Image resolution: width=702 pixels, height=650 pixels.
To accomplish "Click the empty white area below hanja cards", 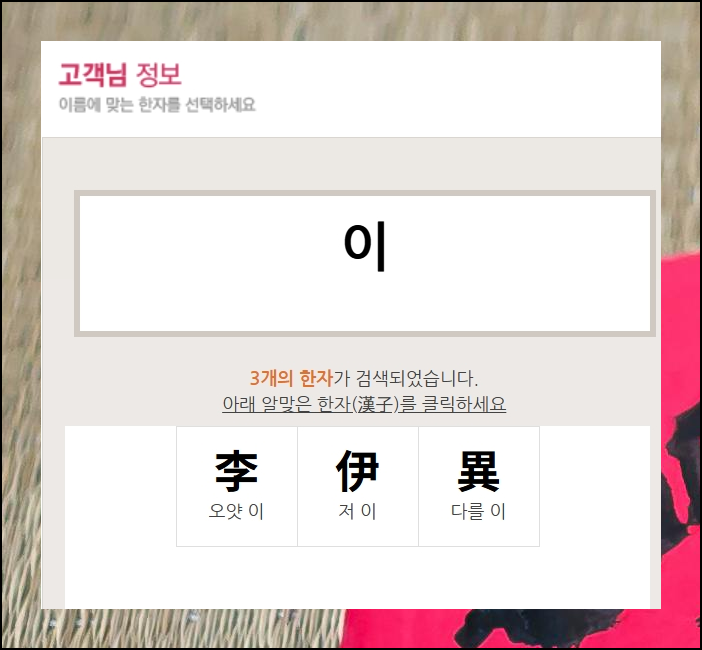I will pos(357,577).
